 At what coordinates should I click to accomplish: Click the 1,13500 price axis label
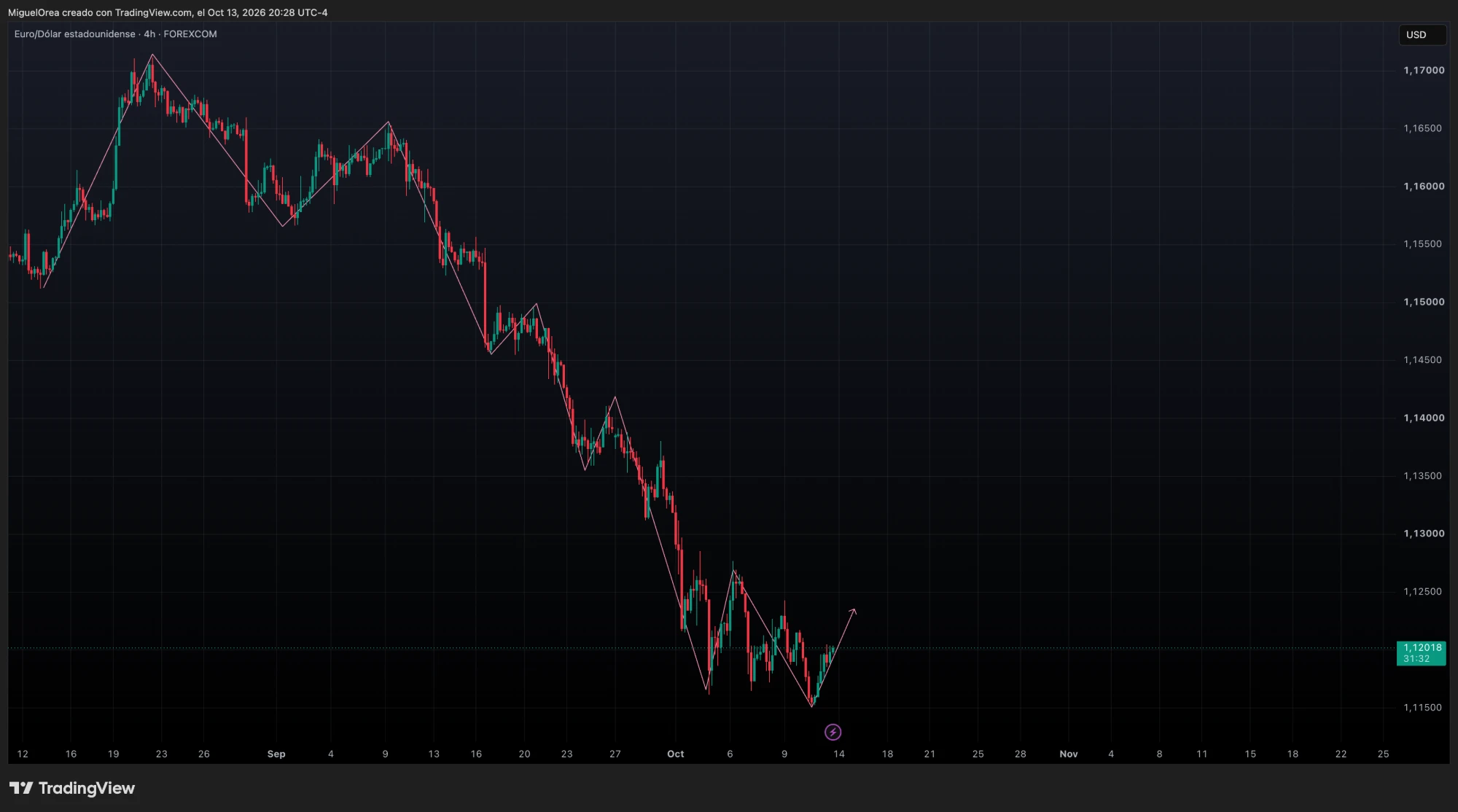tap(1422, 476)
